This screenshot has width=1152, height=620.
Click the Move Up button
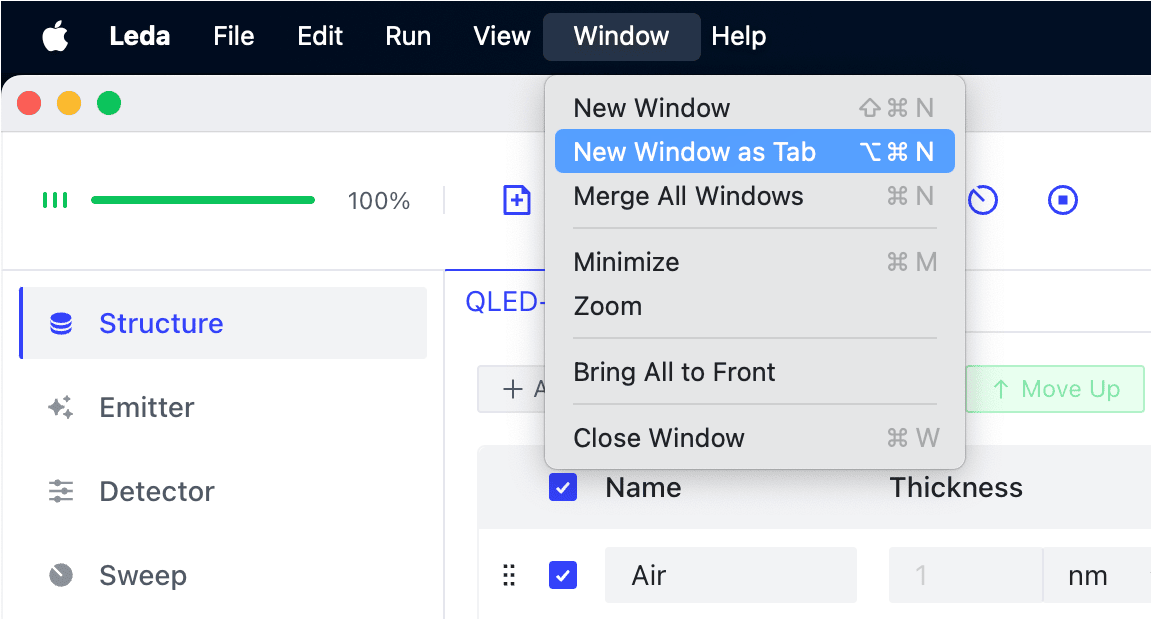[x=1055, y=389]
